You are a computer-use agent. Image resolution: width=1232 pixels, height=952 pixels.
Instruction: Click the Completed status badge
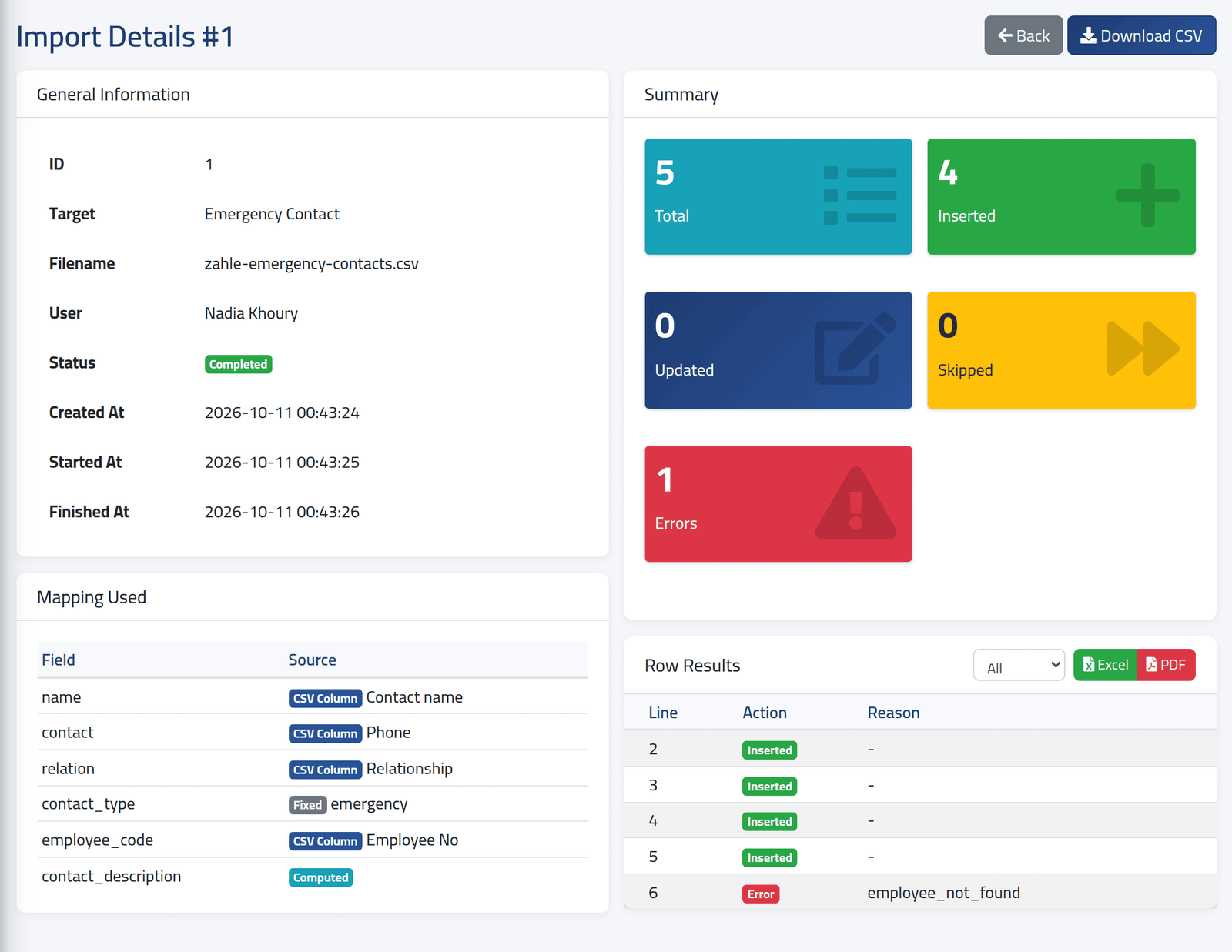[x=238, y=364]
